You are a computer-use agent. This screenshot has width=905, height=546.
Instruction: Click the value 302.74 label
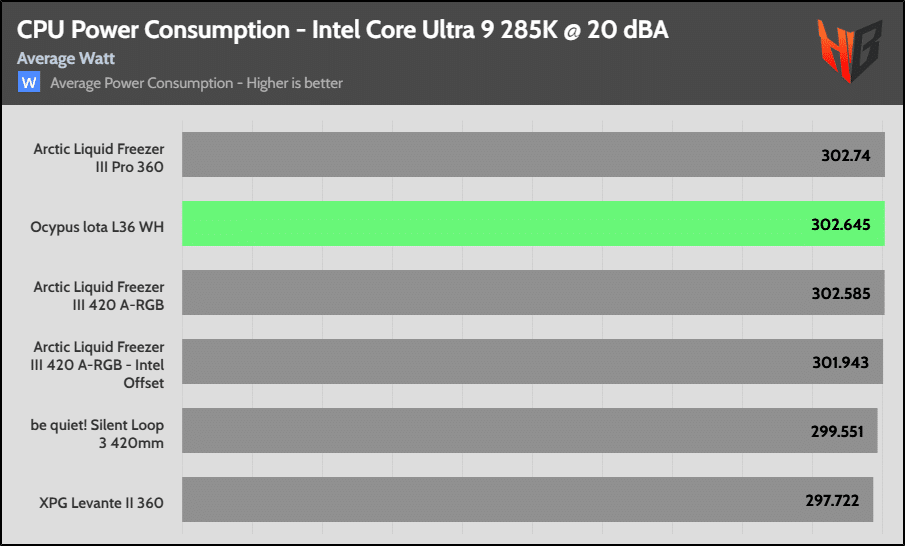coord(846,155)
